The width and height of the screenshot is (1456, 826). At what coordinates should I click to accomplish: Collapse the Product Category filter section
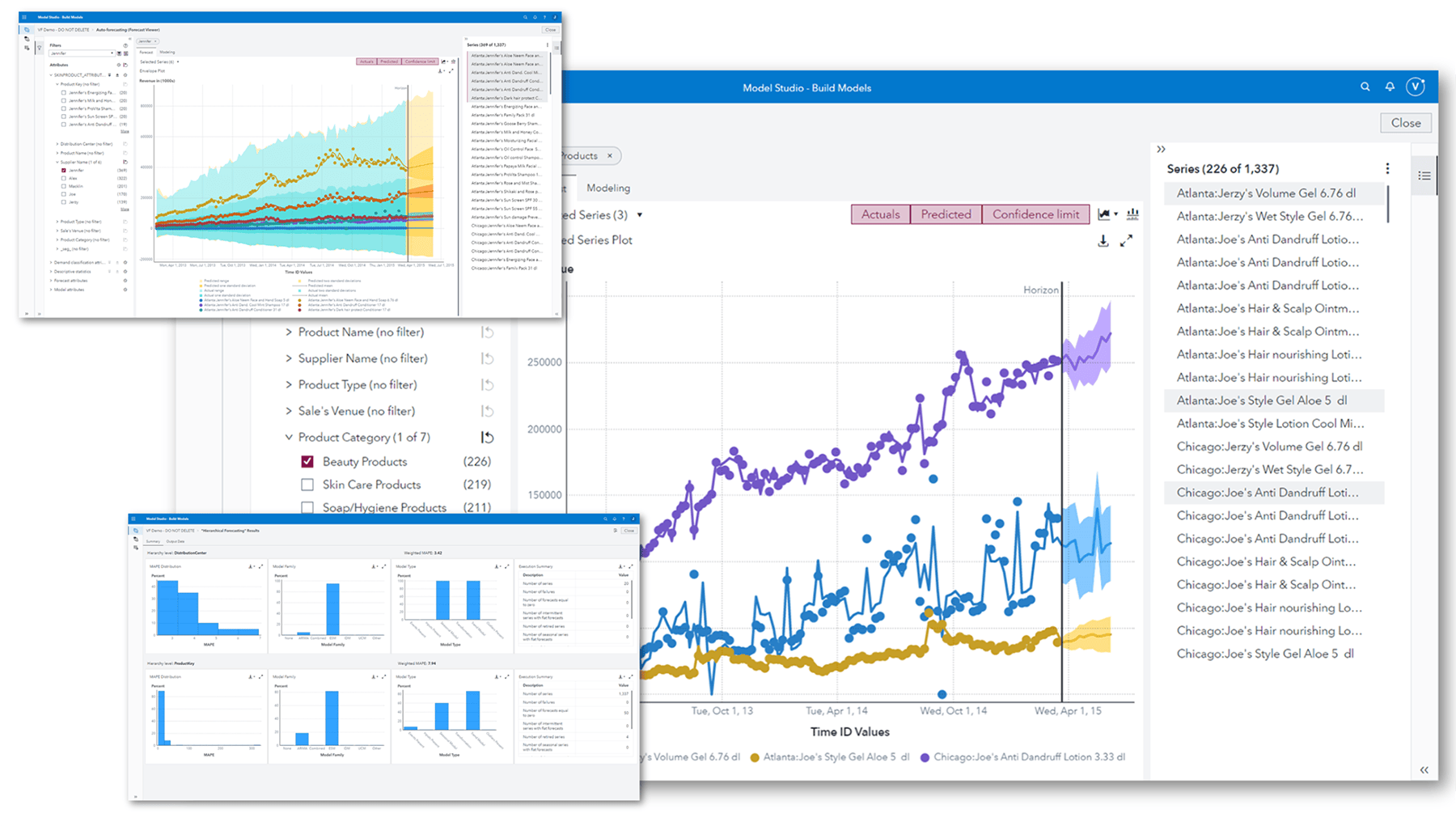coord(290,437)
